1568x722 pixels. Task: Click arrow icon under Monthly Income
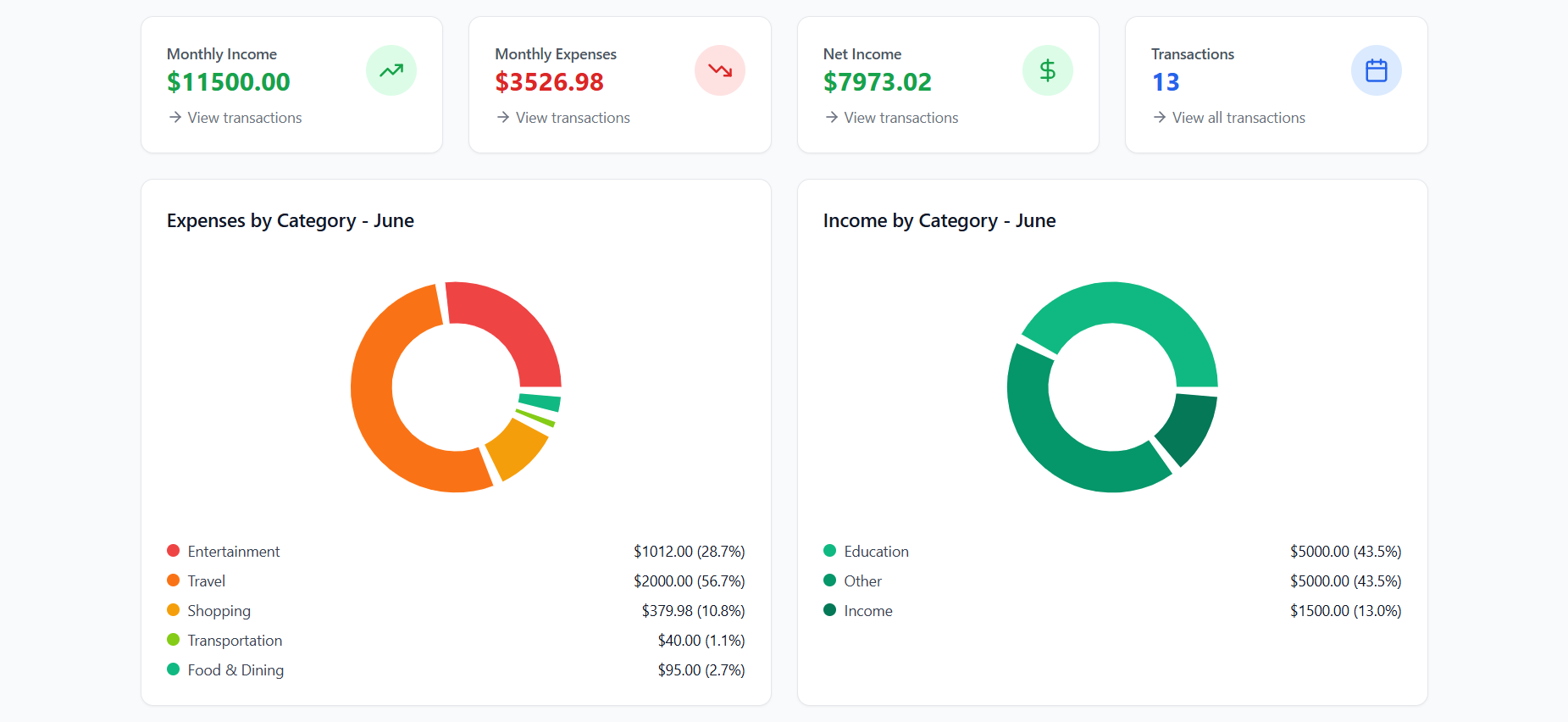click(175, 117)
